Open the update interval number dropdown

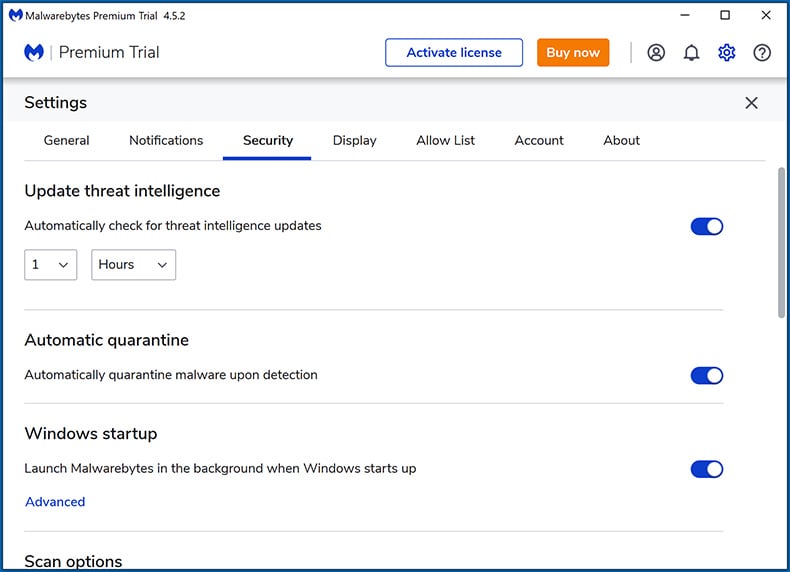point(50,265)
